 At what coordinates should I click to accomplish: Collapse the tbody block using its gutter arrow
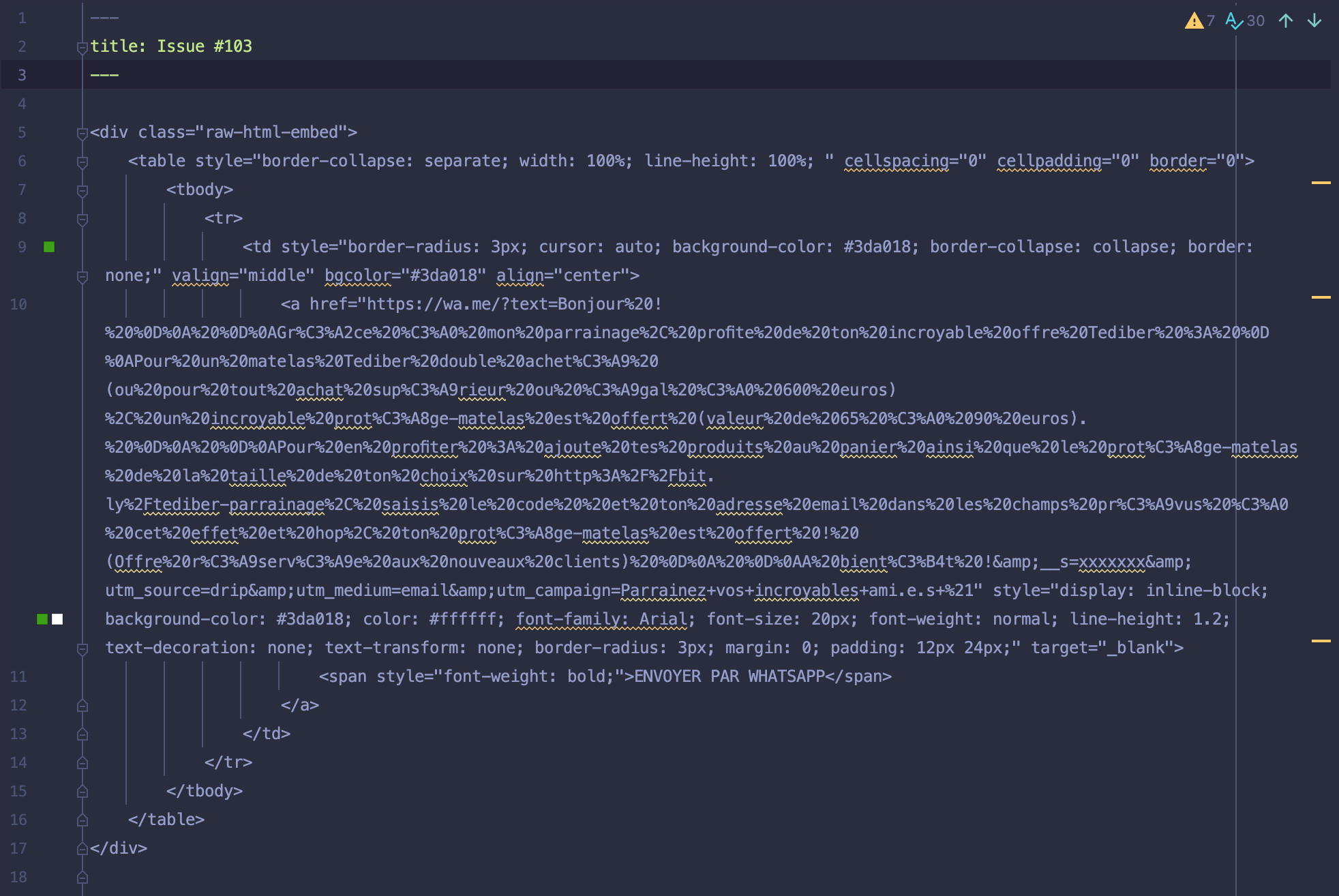pos(82,190)
